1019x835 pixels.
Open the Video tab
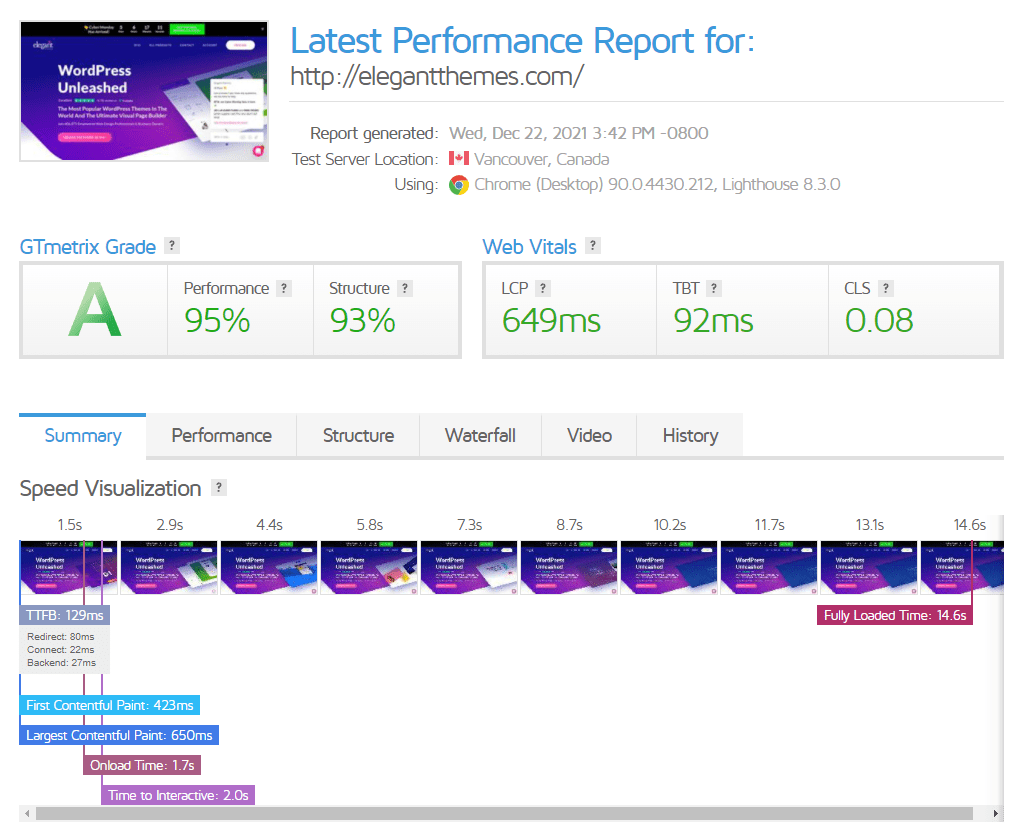pos(588,435)
